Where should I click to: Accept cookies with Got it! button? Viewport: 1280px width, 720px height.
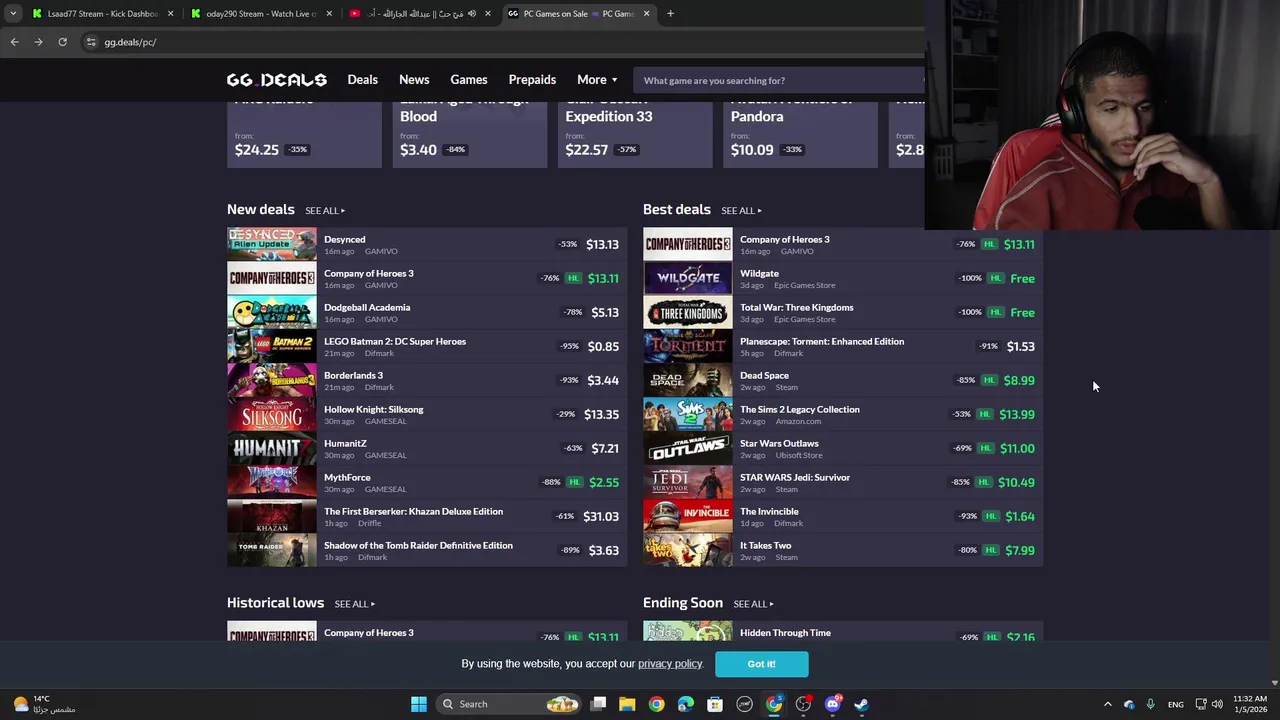pos(761,664)
